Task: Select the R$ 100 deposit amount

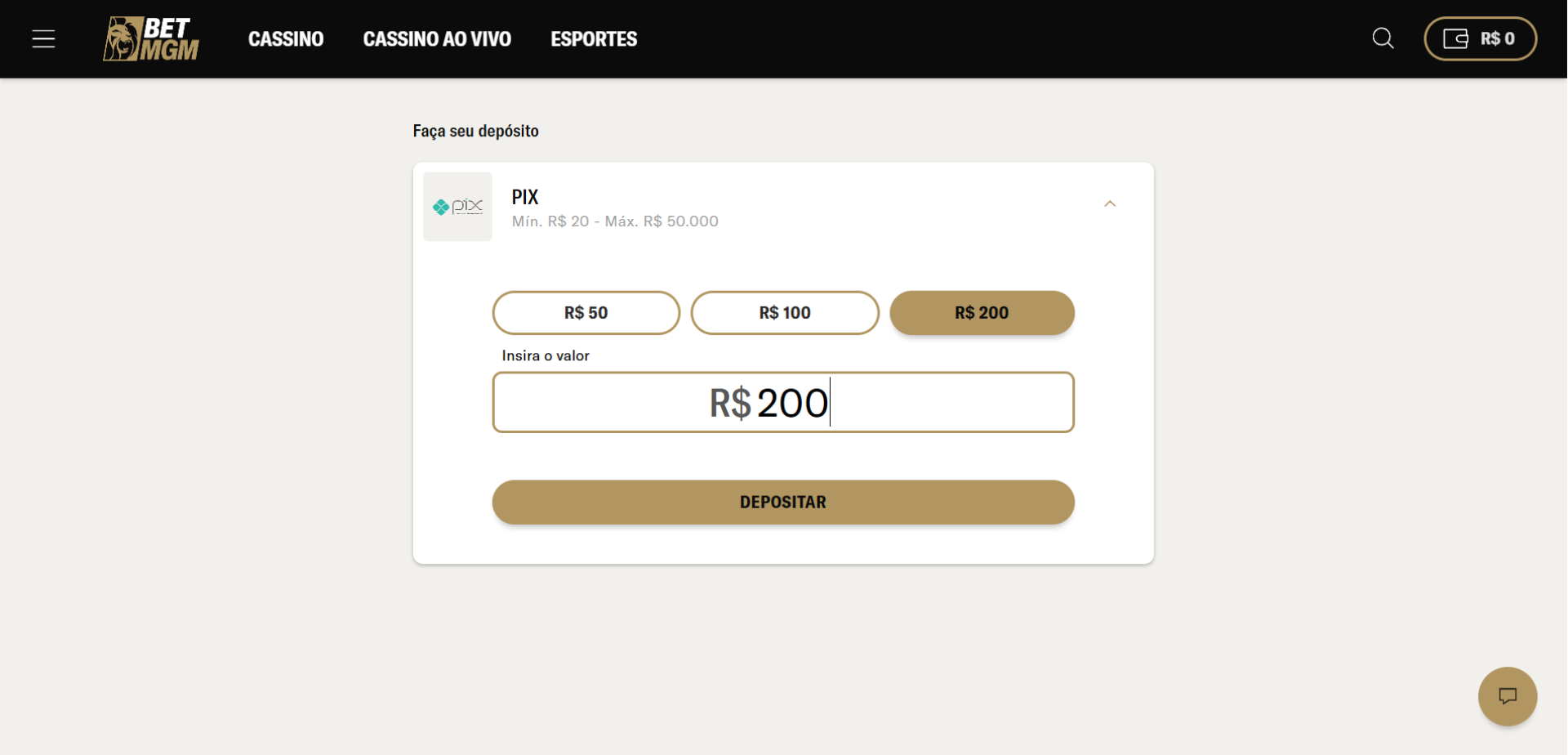Action: pos(785,312)
